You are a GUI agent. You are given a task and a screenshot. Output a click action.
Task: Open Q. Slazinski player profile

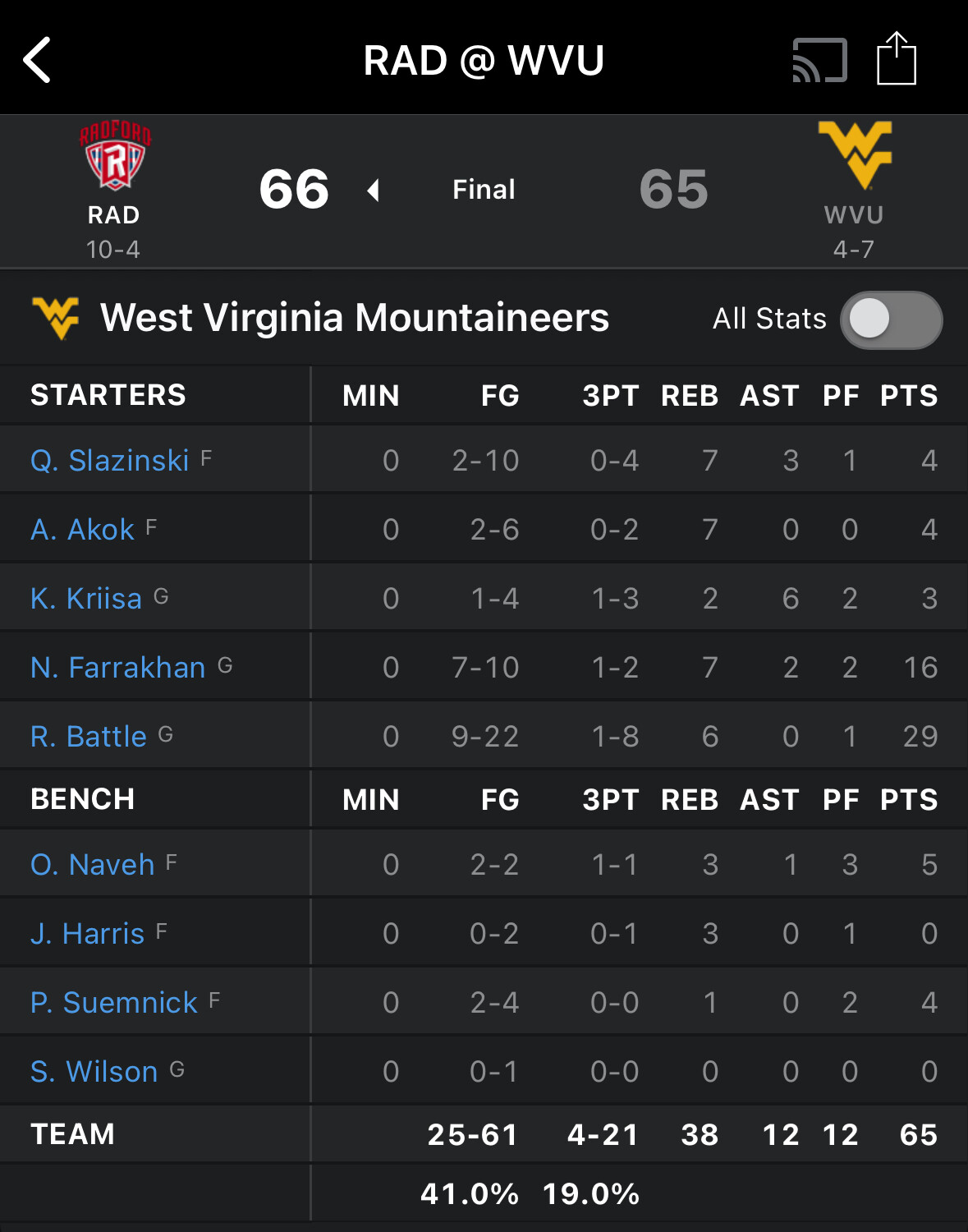[x=110, y=461]
